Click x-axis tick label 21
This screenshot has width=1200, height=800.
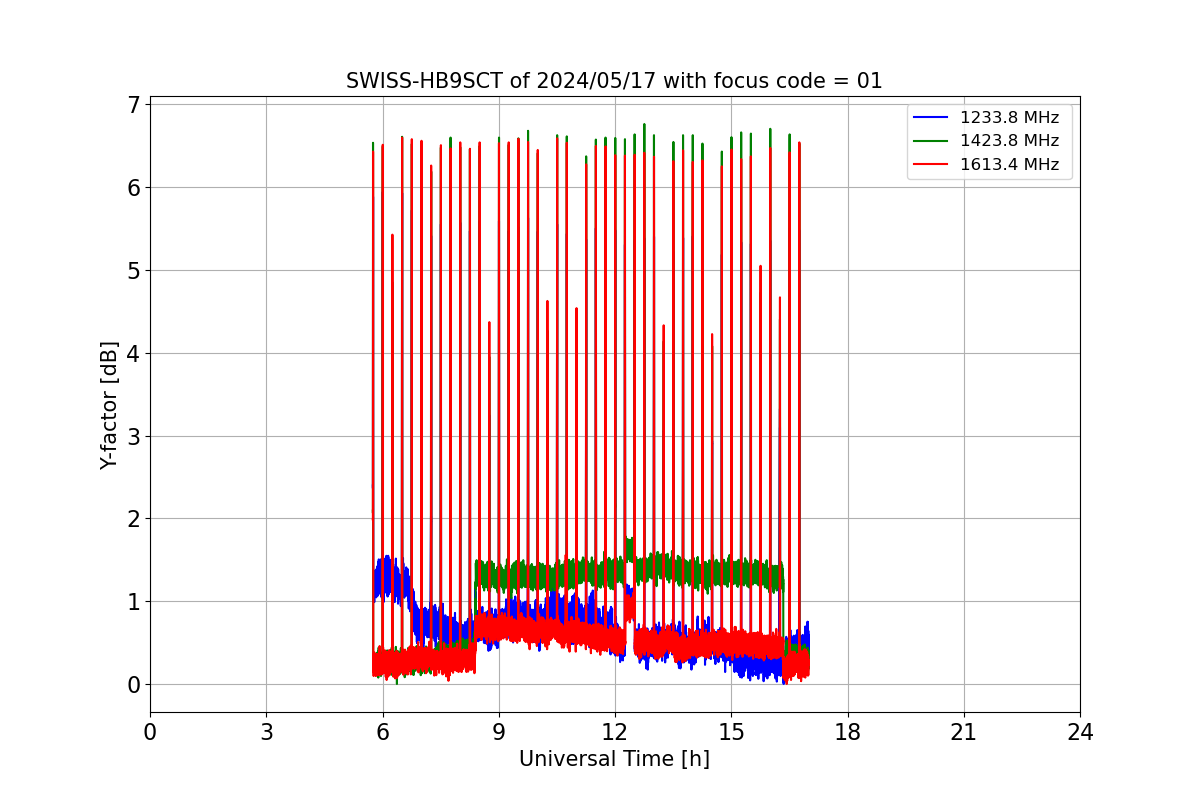[964, 732]
